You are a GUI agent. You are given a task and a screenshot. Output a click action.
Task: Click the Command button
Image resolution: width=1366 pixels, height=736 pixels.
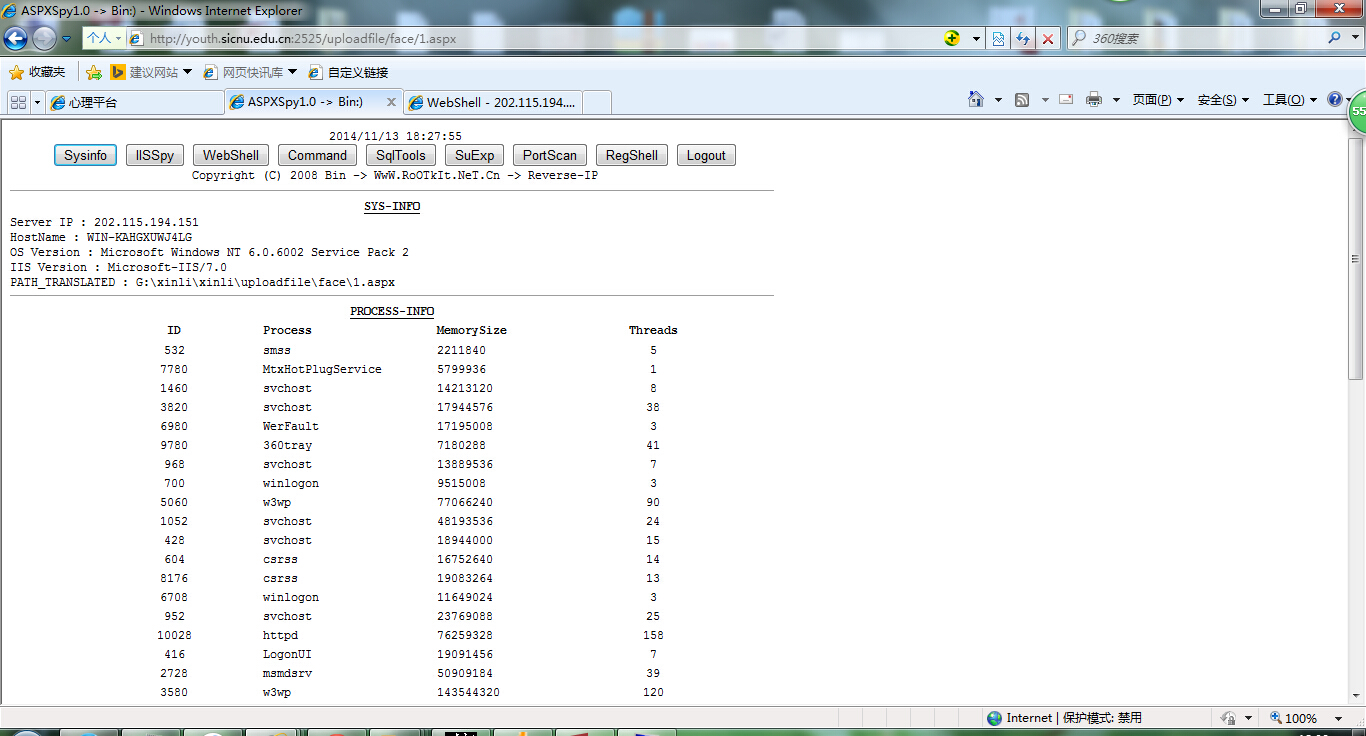point(317,155)
